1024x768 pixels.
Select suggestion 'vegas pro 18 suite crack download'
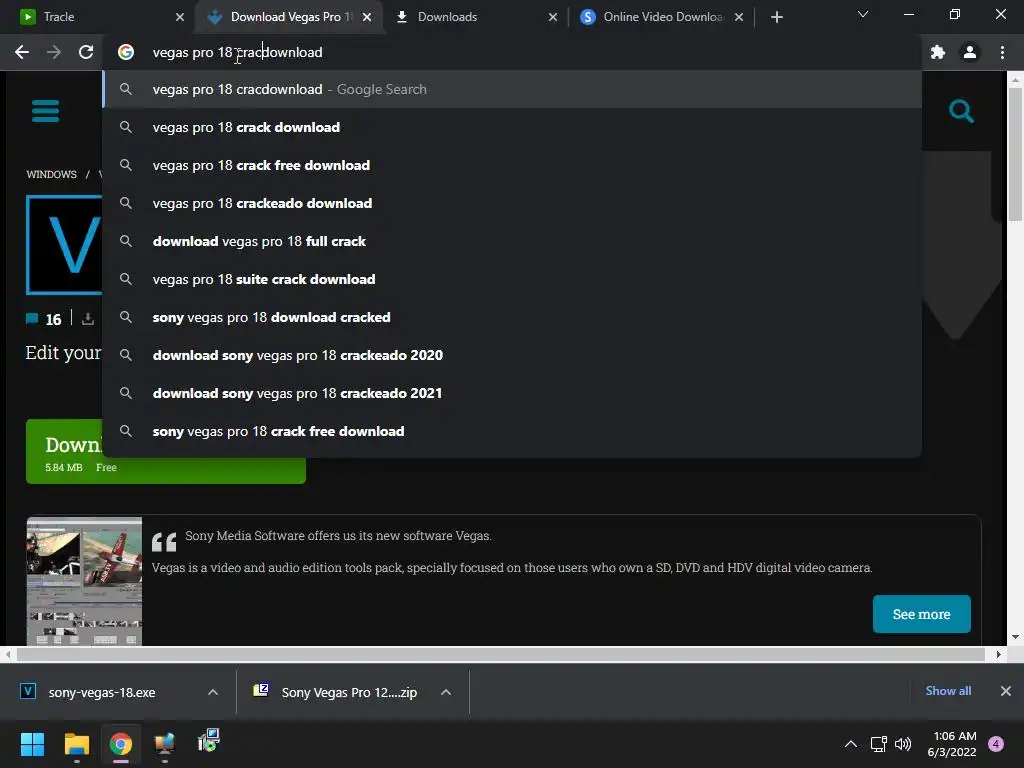pos(512,279)
